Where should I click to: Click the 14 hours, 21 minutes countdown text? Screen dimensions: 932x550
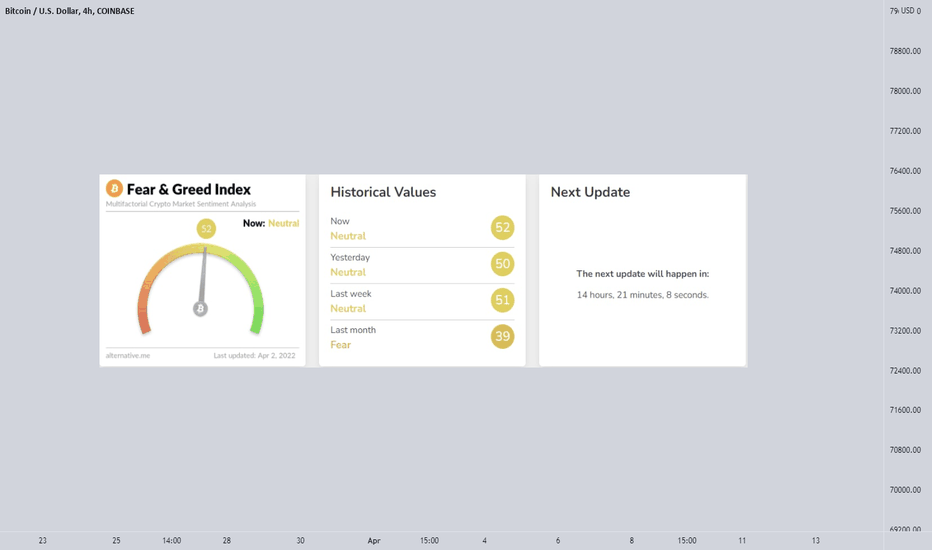(643, 295)
